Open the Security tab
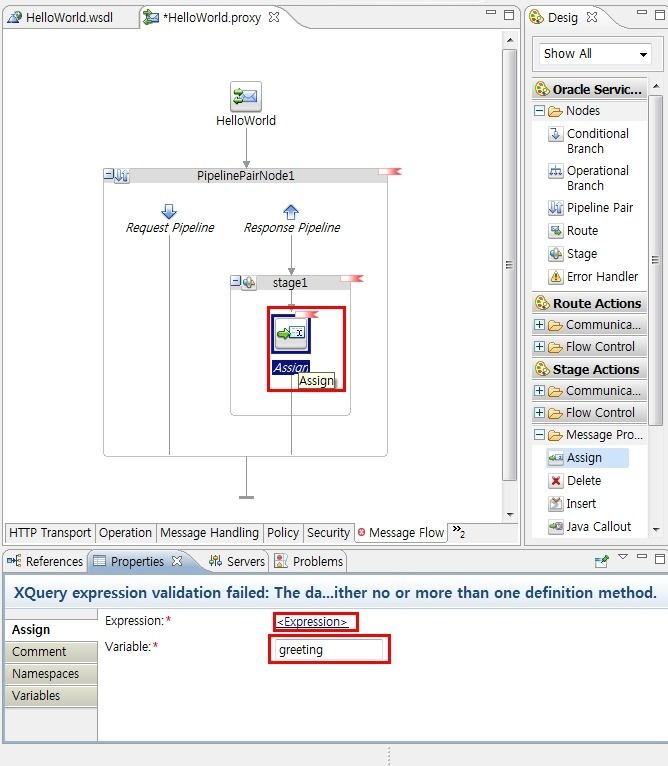The width and height of the screenshot is (668, 766). coord(328,532)
